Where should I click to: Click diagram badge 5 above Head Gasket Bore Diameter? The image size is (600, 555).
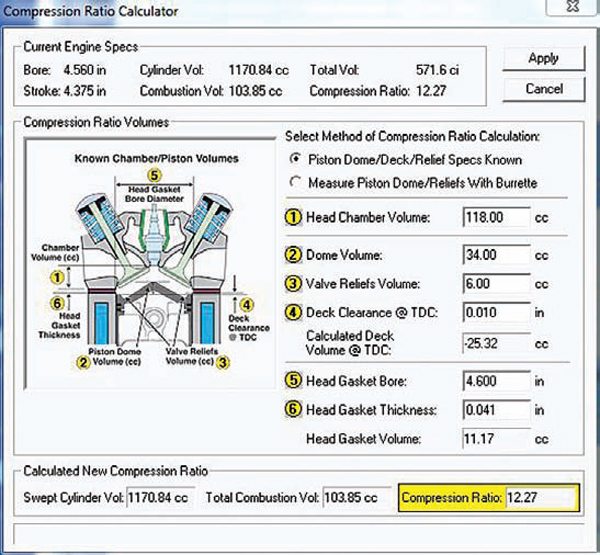[154, 176]
